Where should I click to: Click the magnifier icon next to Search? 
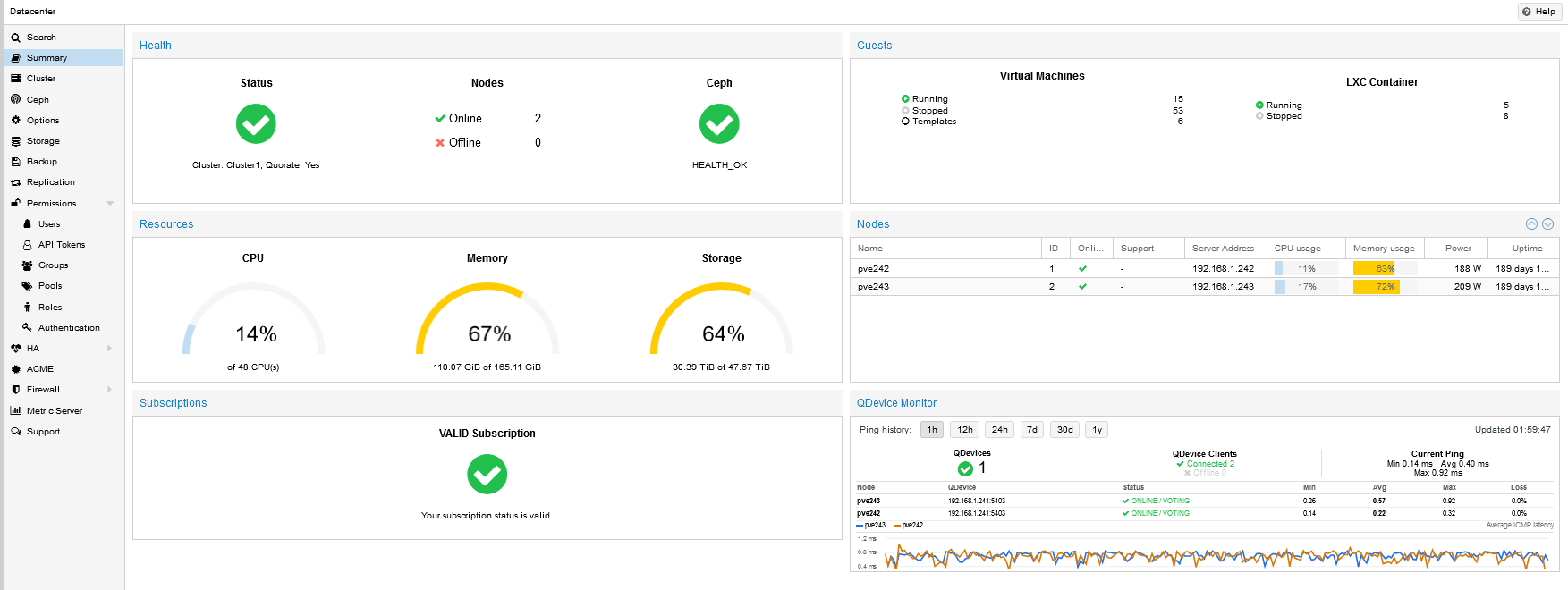pos(15,38)
